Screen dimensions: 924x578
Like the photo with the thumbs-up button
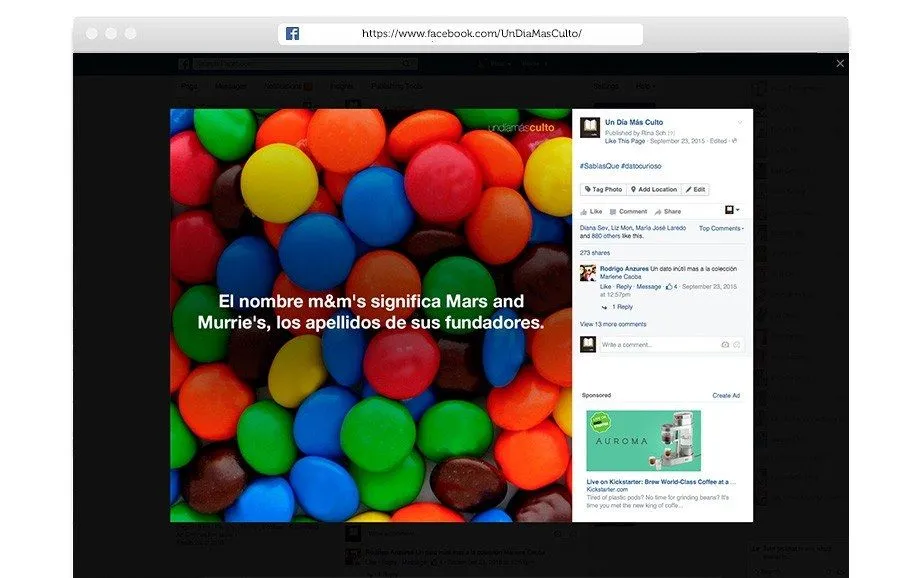tap(591, 212)
